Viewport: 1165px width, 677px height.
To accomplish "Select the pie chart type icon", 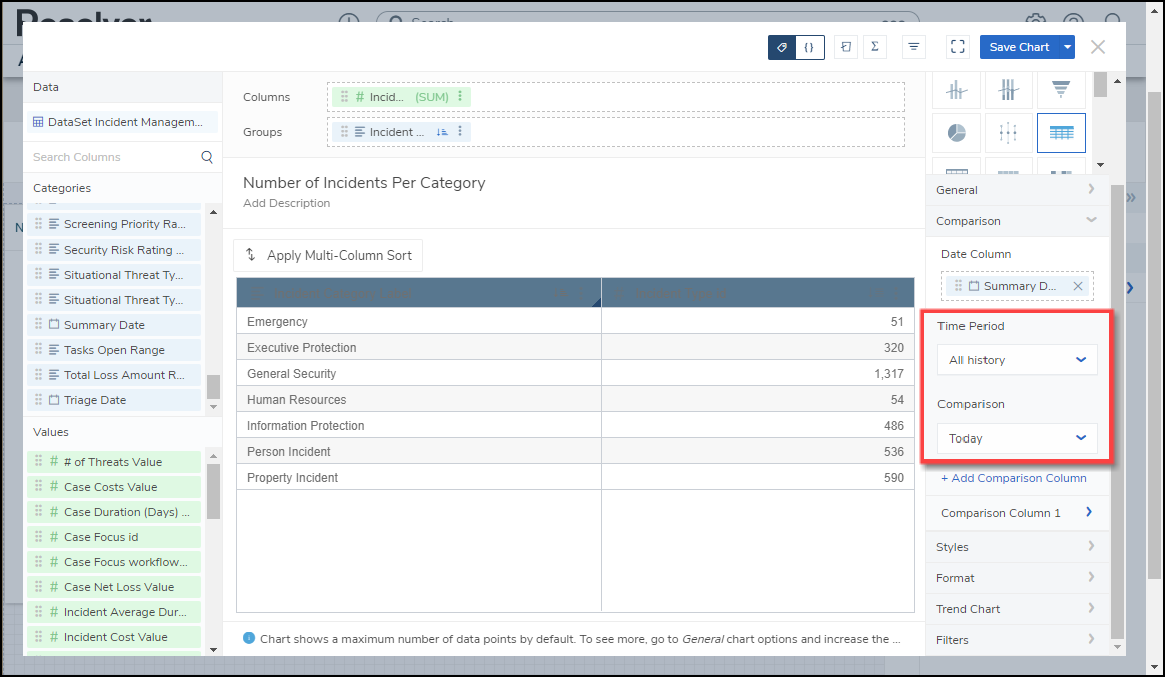I will (x=957, y=133).
